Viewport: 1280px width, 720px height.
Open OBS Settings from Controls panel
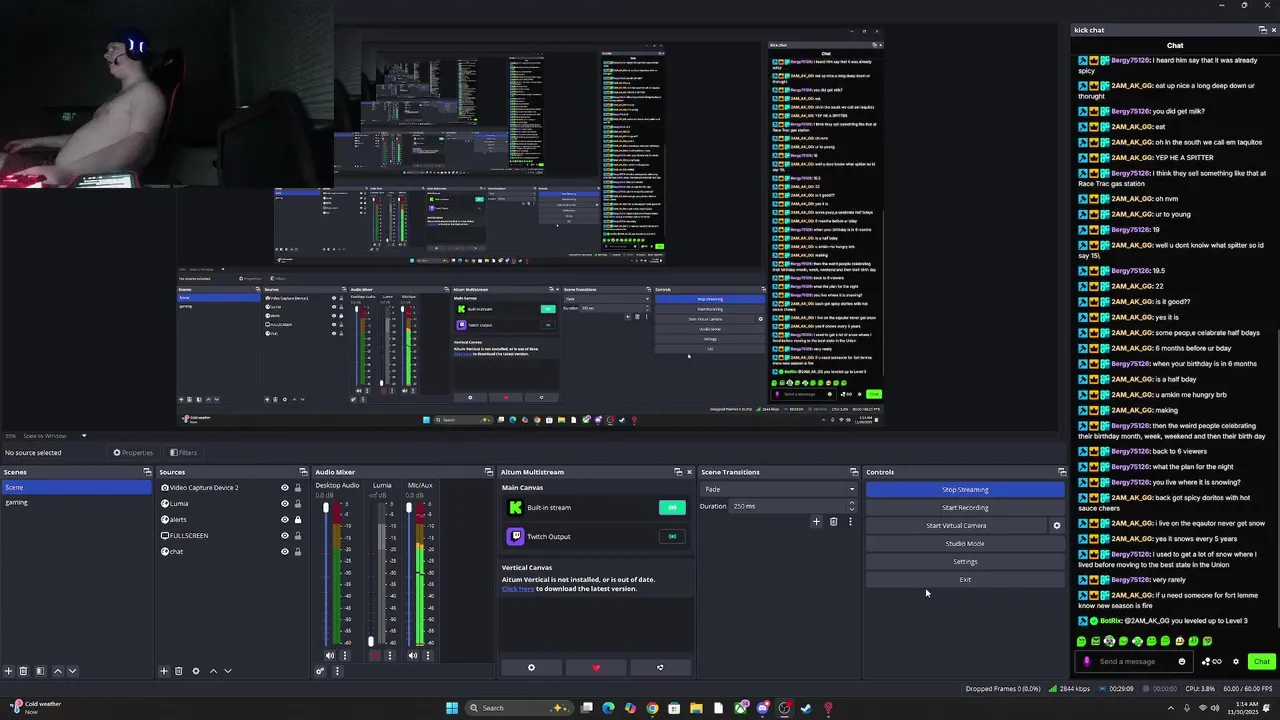pos(965,562)
